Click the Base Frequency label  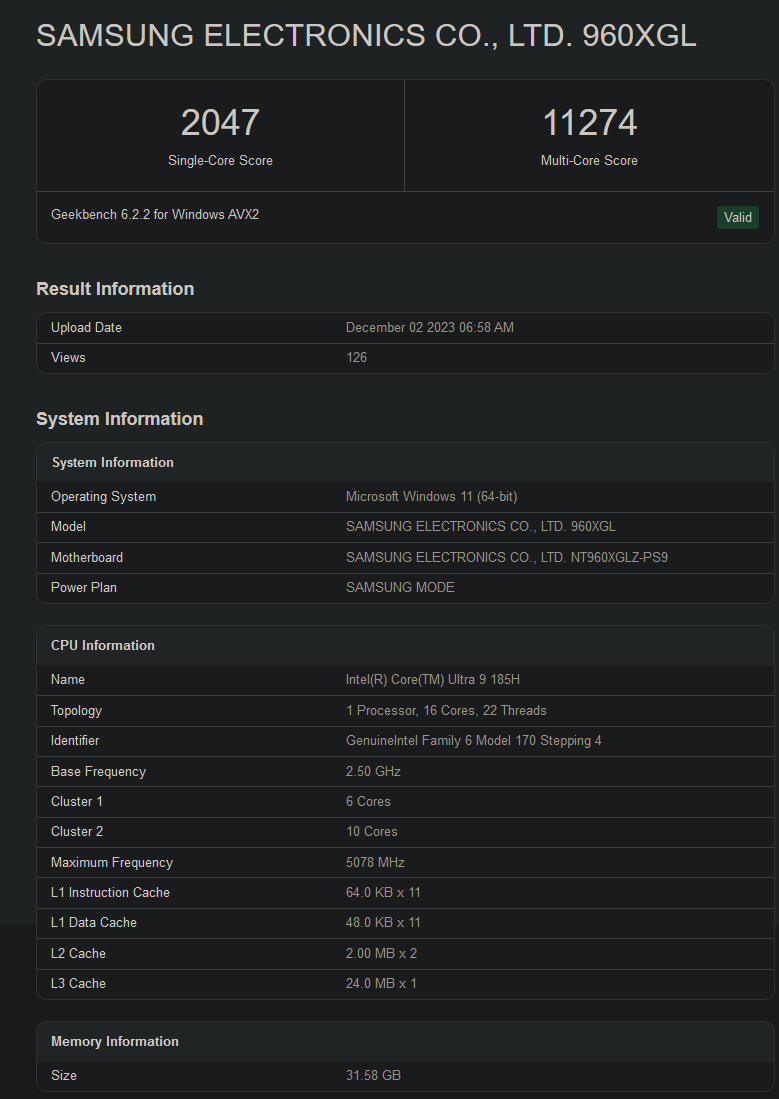(x=98, y=771)
